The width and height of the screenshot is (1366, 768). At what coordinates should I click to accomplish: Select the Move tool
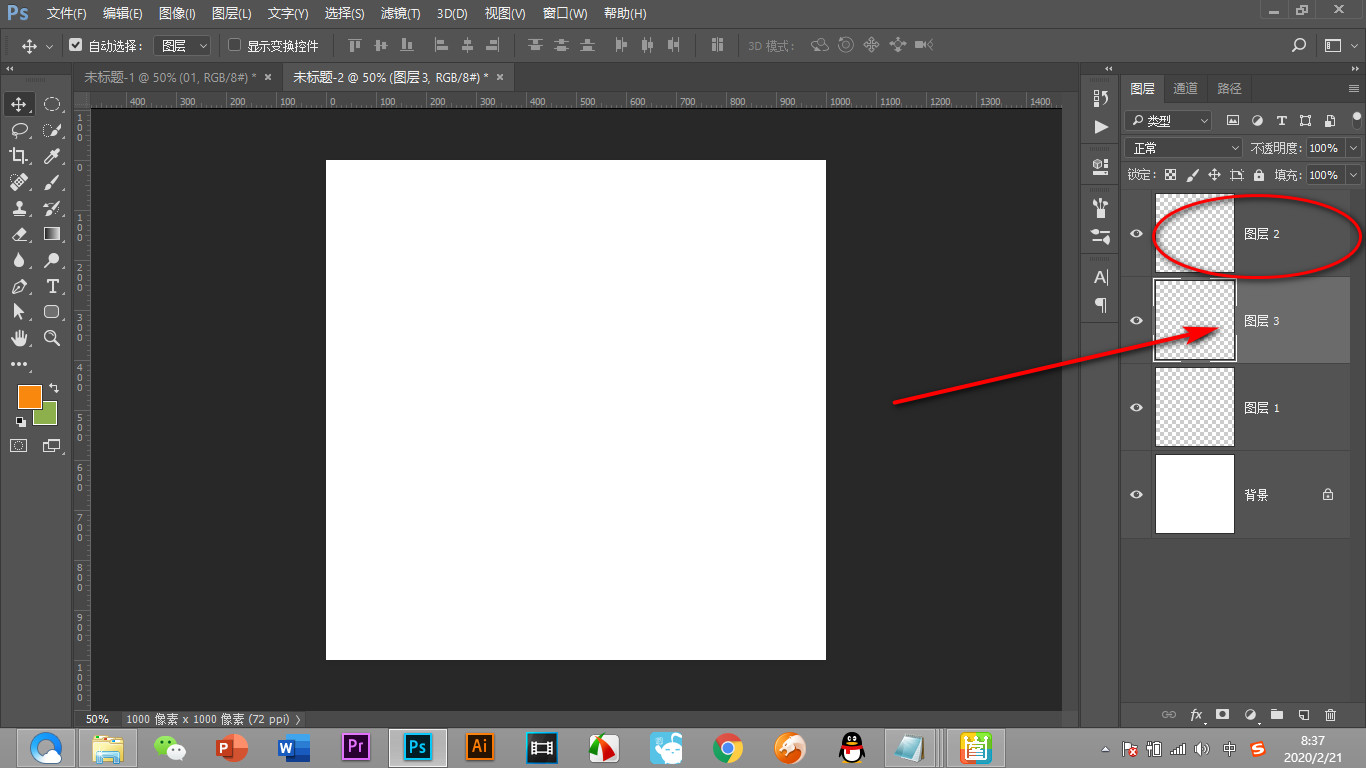pyautogui.click(x=19, y=104)
